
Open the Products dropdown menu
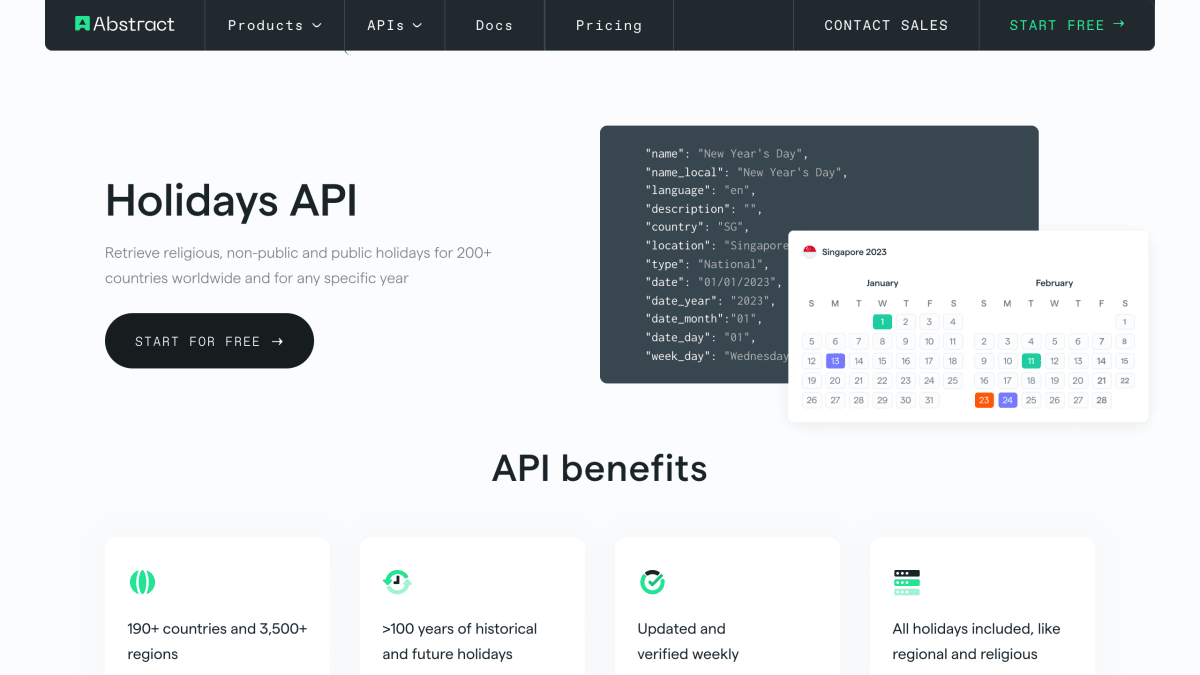coord(274,25)
